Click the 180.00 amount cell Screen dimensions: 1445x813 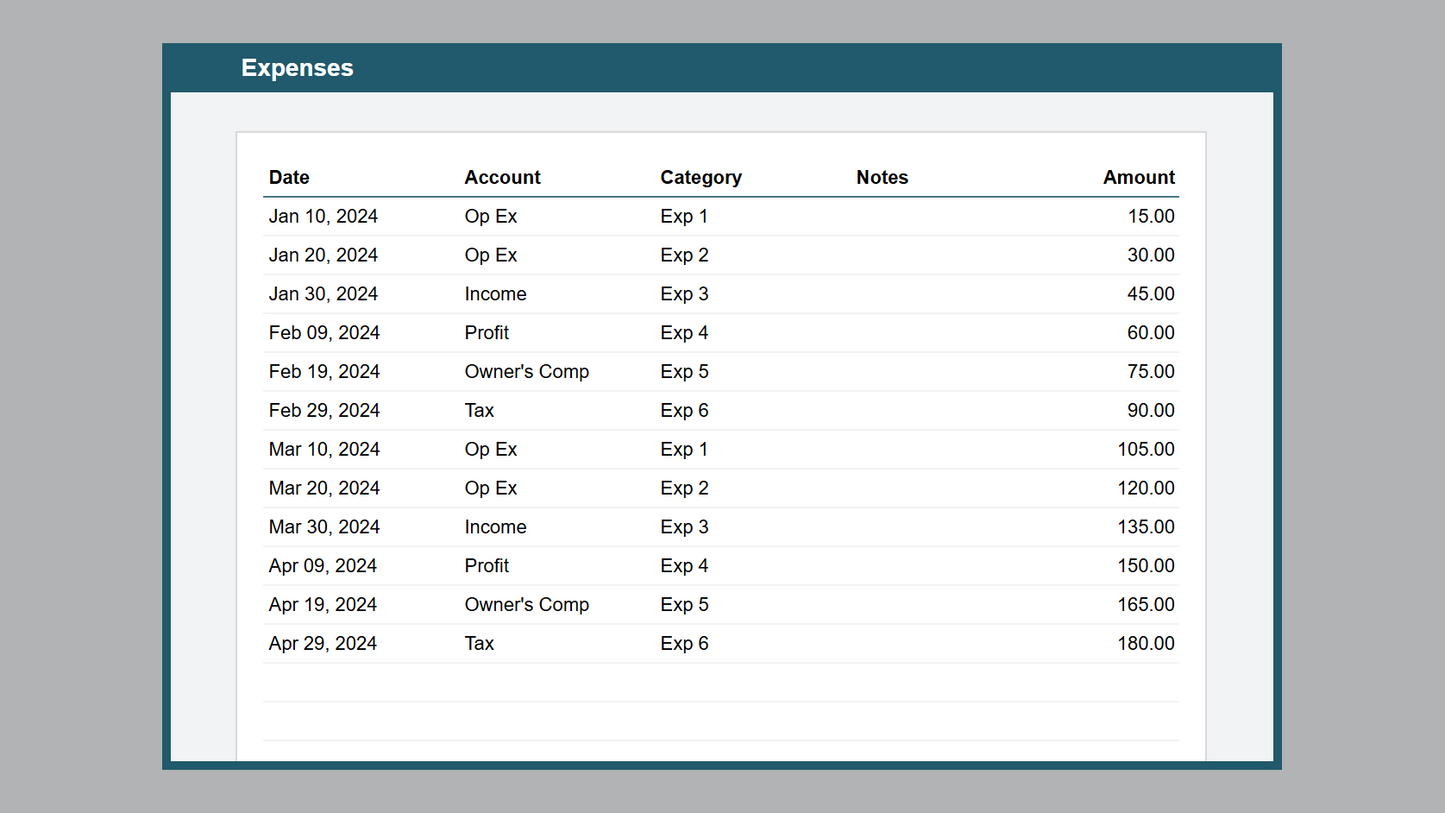(1145, 644)
